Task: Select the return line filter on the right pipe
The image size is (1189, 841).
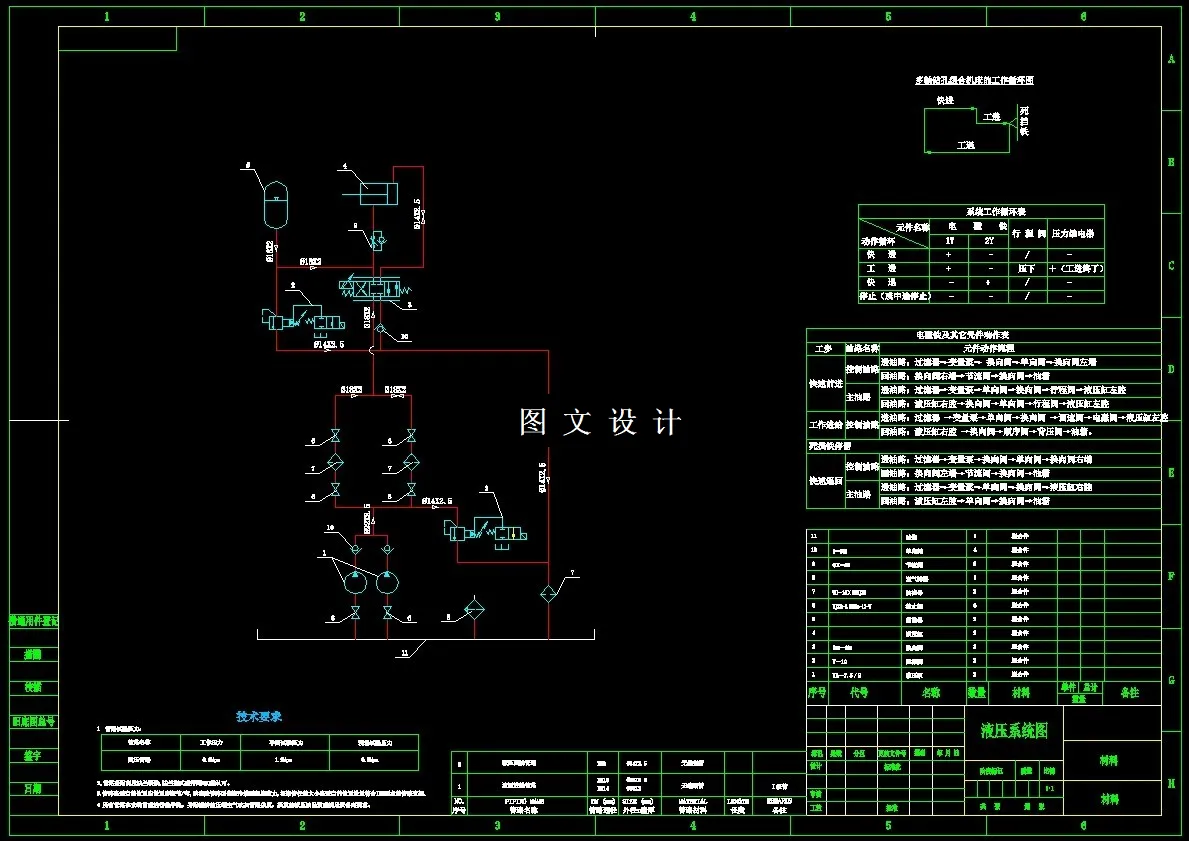Action: pos(548,593)
